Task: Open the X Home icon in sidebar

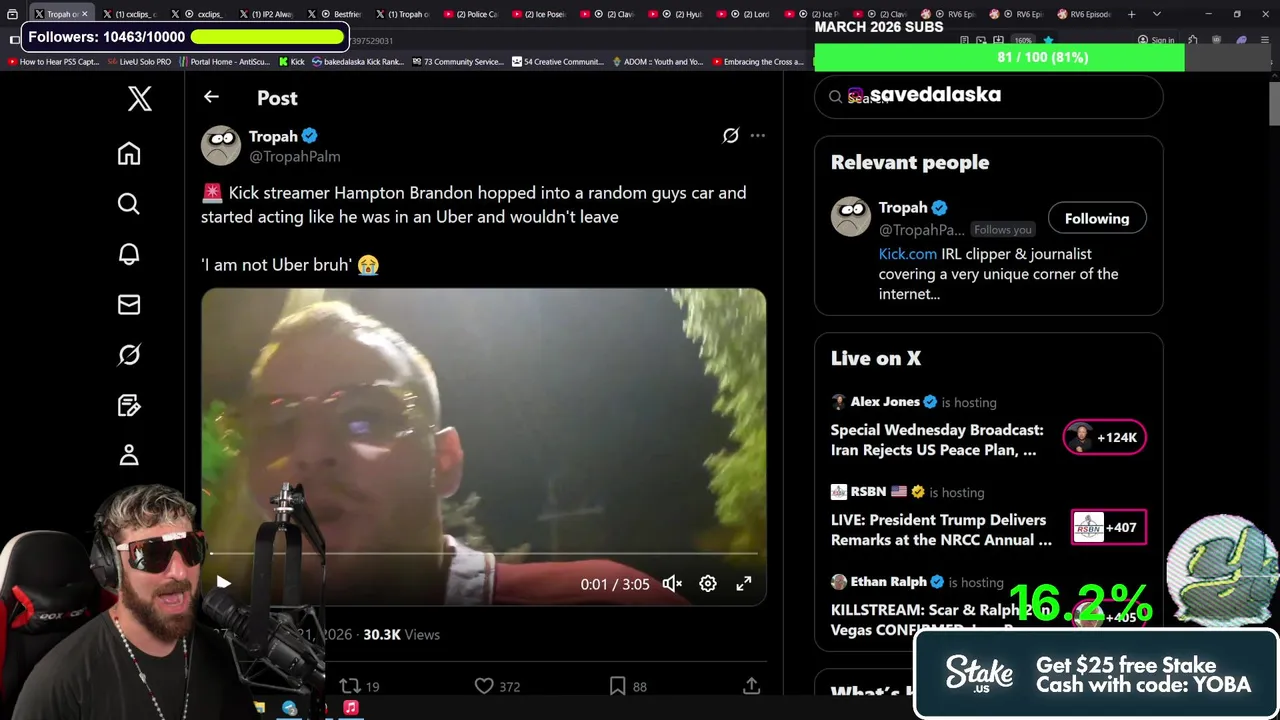Action: 129,153
